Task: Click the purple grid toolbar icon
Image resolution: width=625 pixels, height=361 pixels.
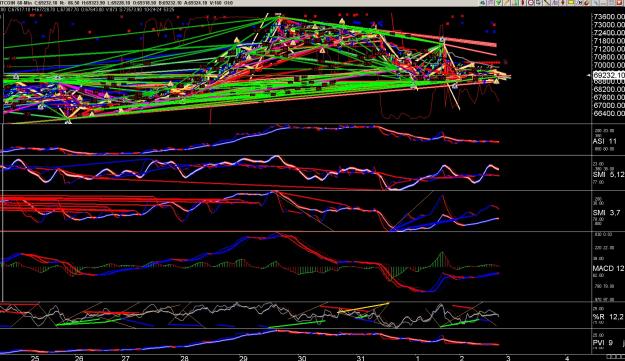Action: tap(491, 2)
